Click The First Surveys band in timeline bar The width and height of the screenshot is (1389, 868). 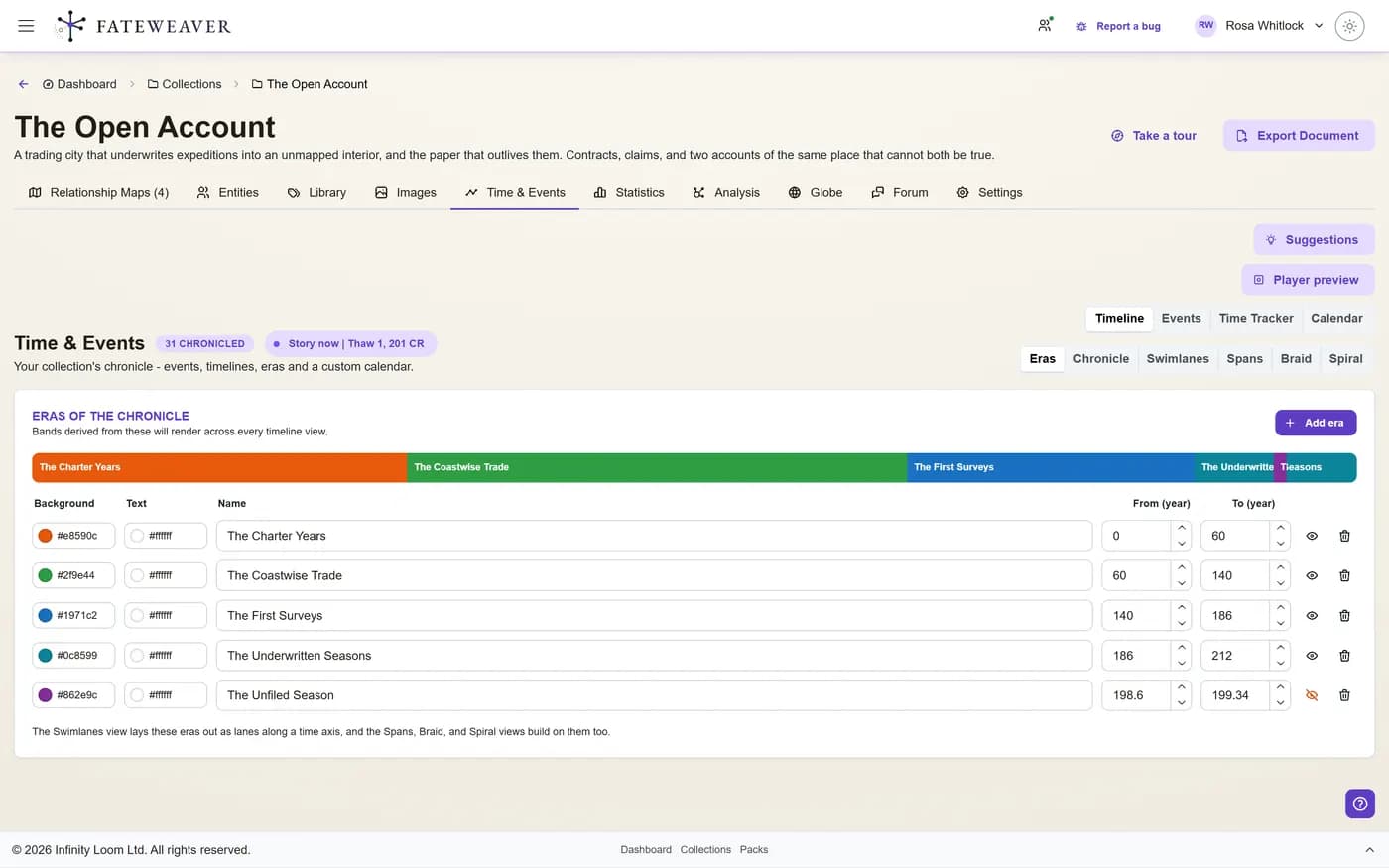pyautogui.click(x=1051, y=467)
